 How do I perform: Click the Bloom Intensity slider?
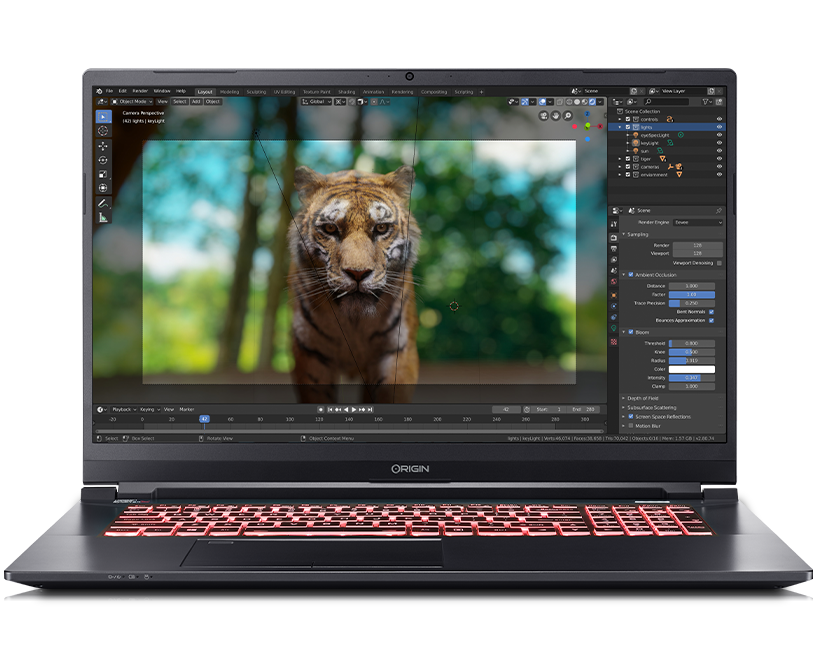click(692, 378)
